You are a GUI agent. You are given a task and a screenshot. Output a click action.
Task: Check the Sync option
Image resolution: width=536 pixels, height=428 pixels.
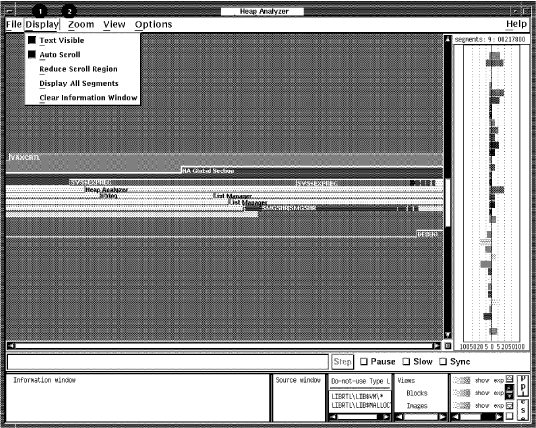click(443, 361)
